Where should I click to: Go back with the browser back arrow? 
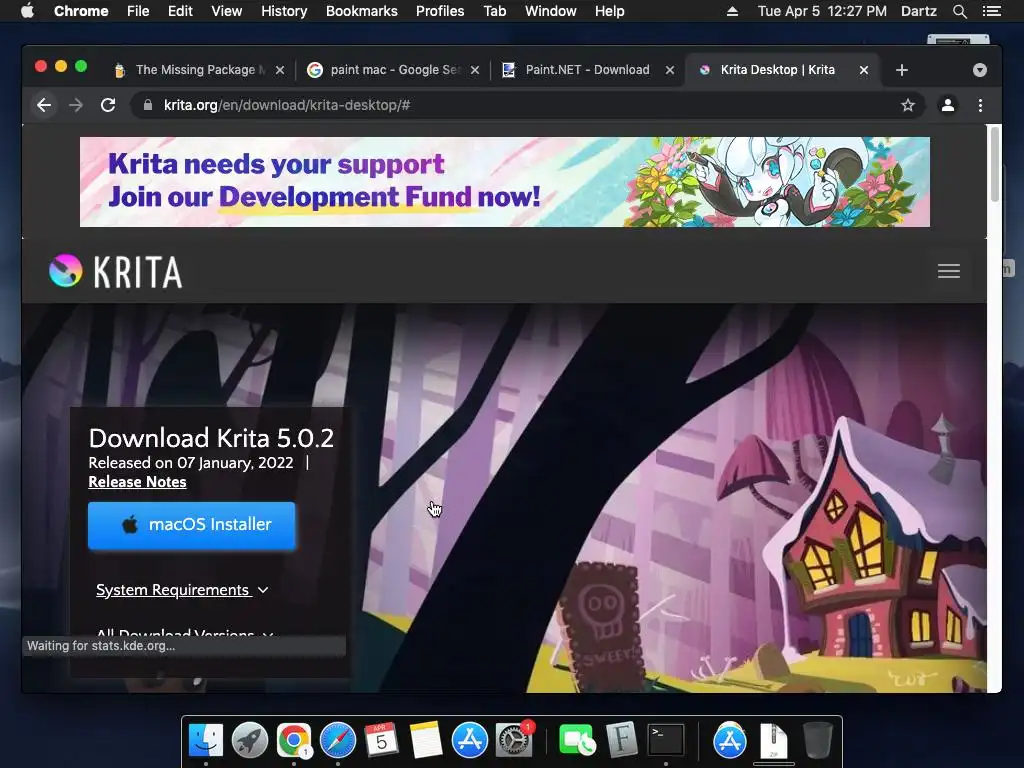44,105
